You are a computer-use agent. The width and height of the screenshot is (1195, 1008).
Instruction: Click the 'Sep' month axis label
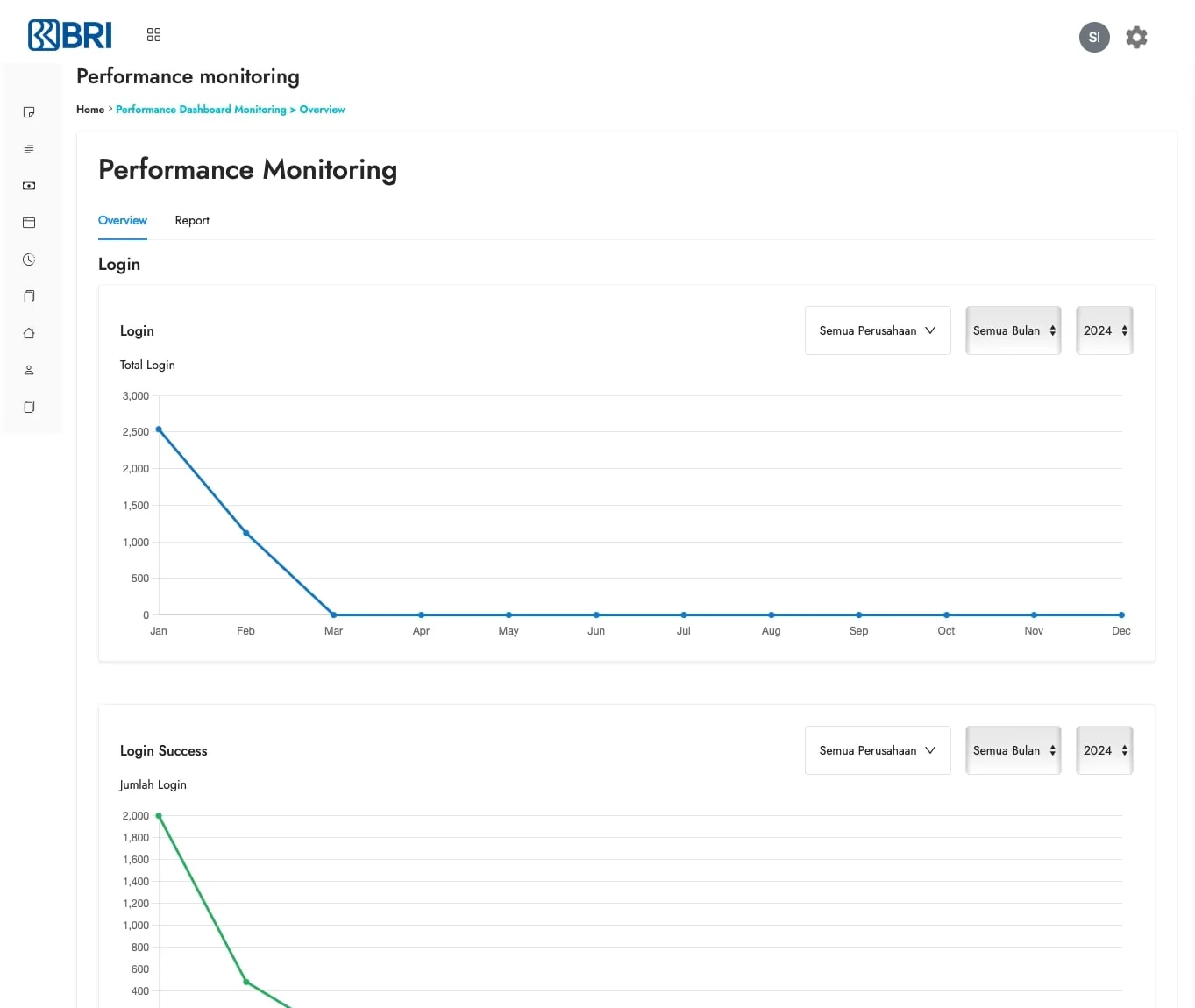[859, 631]
